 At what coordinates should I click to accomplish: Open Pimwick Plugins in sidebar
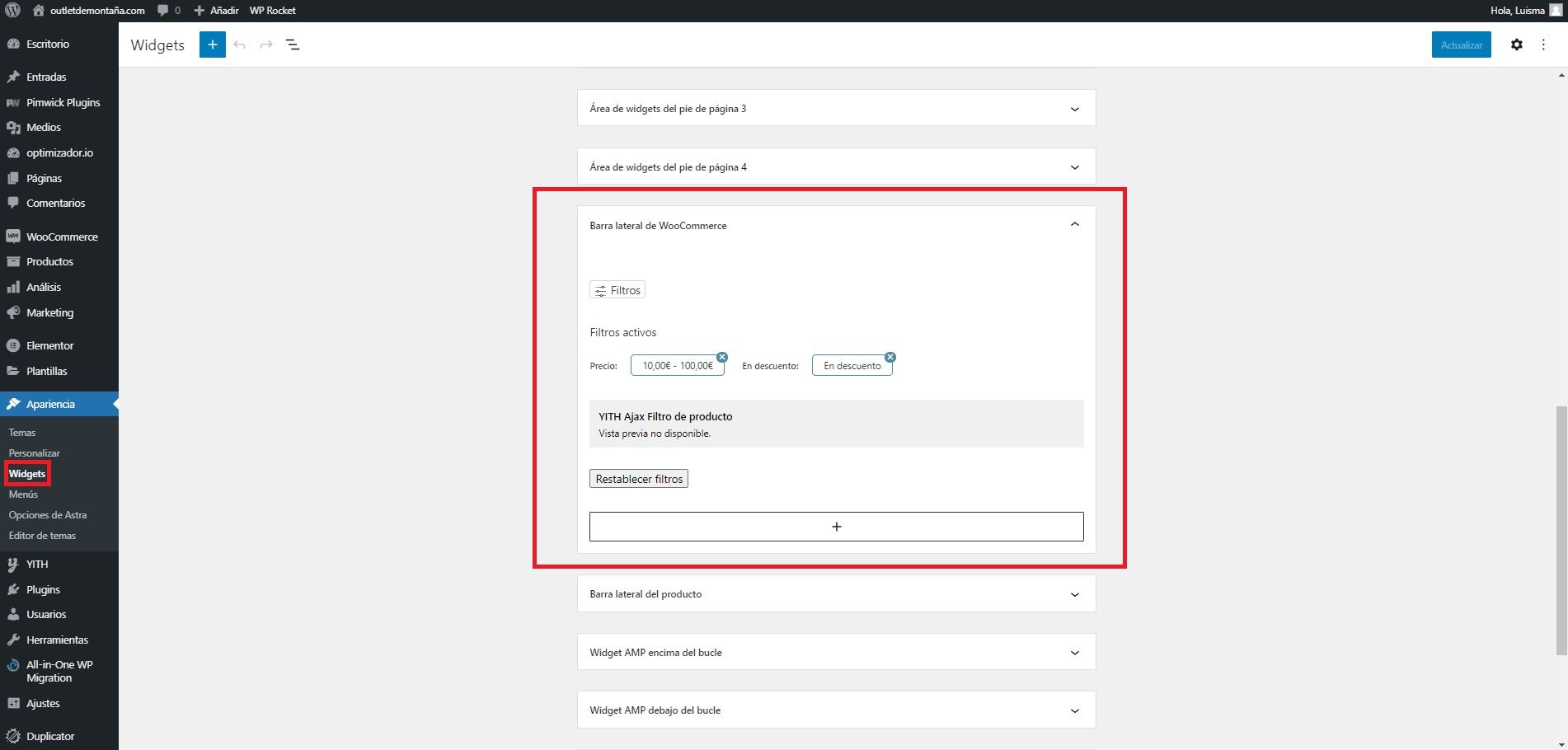point(63,102)
